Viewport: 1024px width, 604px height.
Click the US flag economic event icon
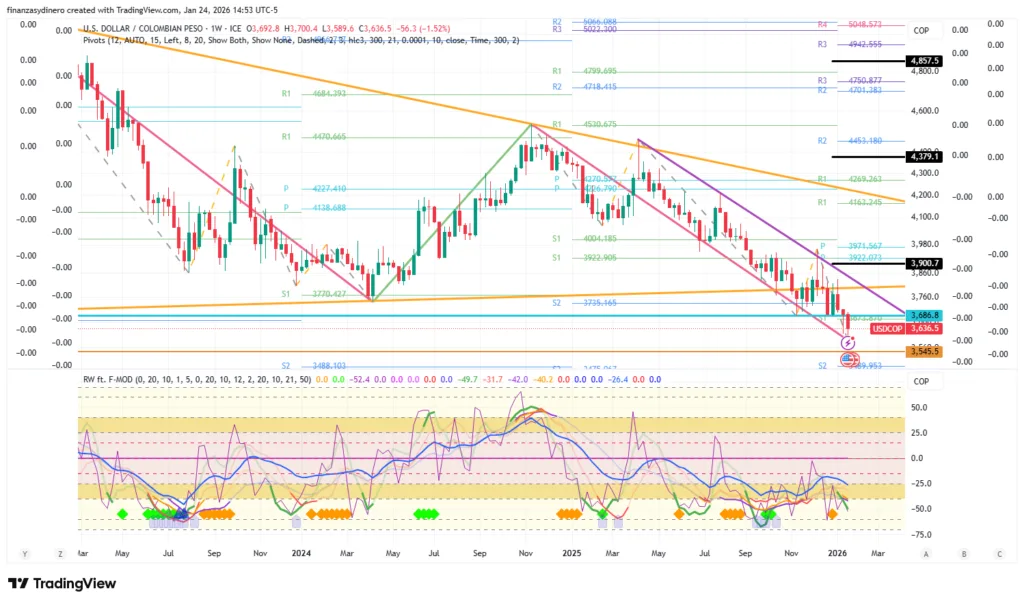(x=848, y=358)
